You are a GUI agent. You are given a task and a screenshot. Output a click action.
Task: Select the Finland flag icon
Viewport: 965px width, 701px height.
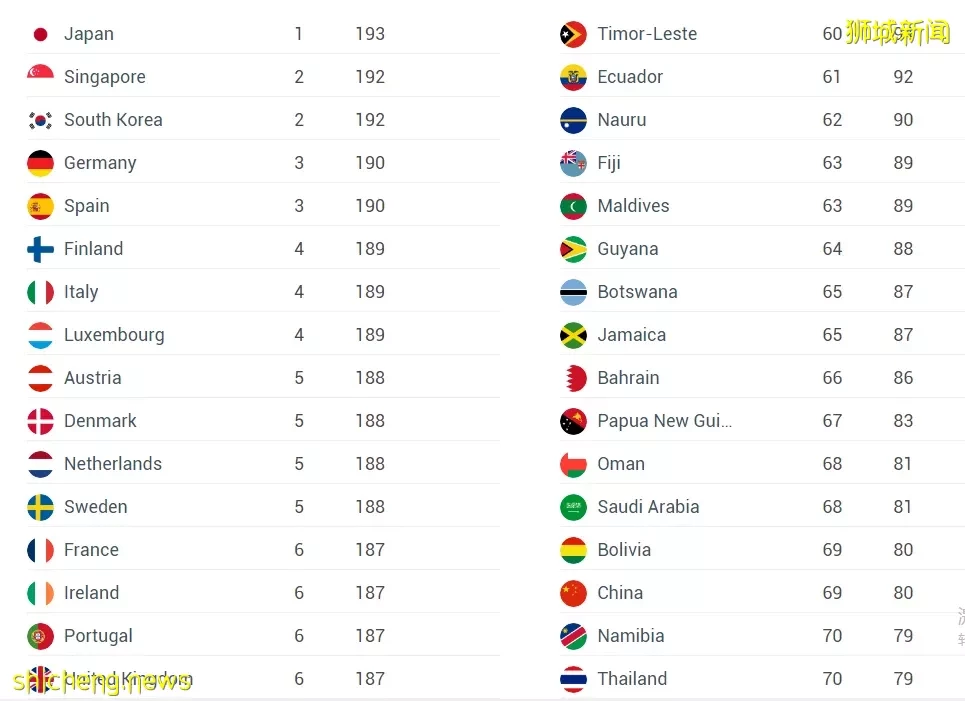click(x=41, y=249)
